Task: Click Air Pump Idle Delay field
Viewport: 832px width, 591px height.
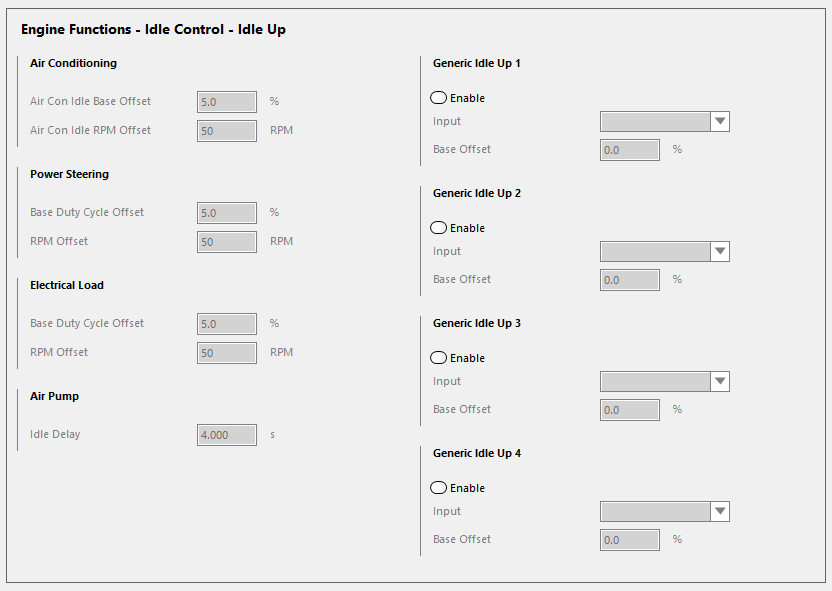Action: pyautogui.click(x=227, y=435)
